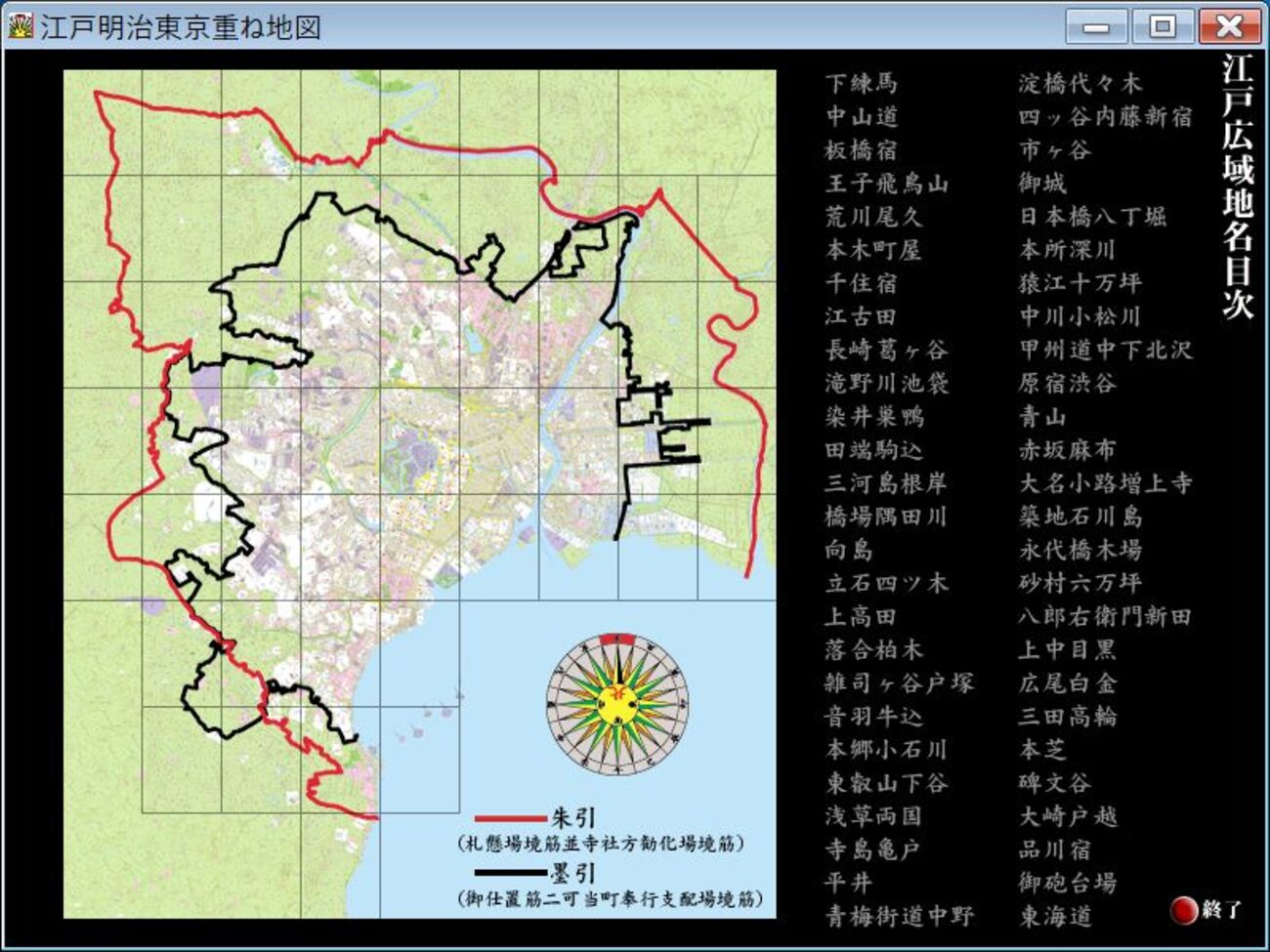Choose 荒川尾久 from the list
1270x952 pixels.
[x=874, y=216]
